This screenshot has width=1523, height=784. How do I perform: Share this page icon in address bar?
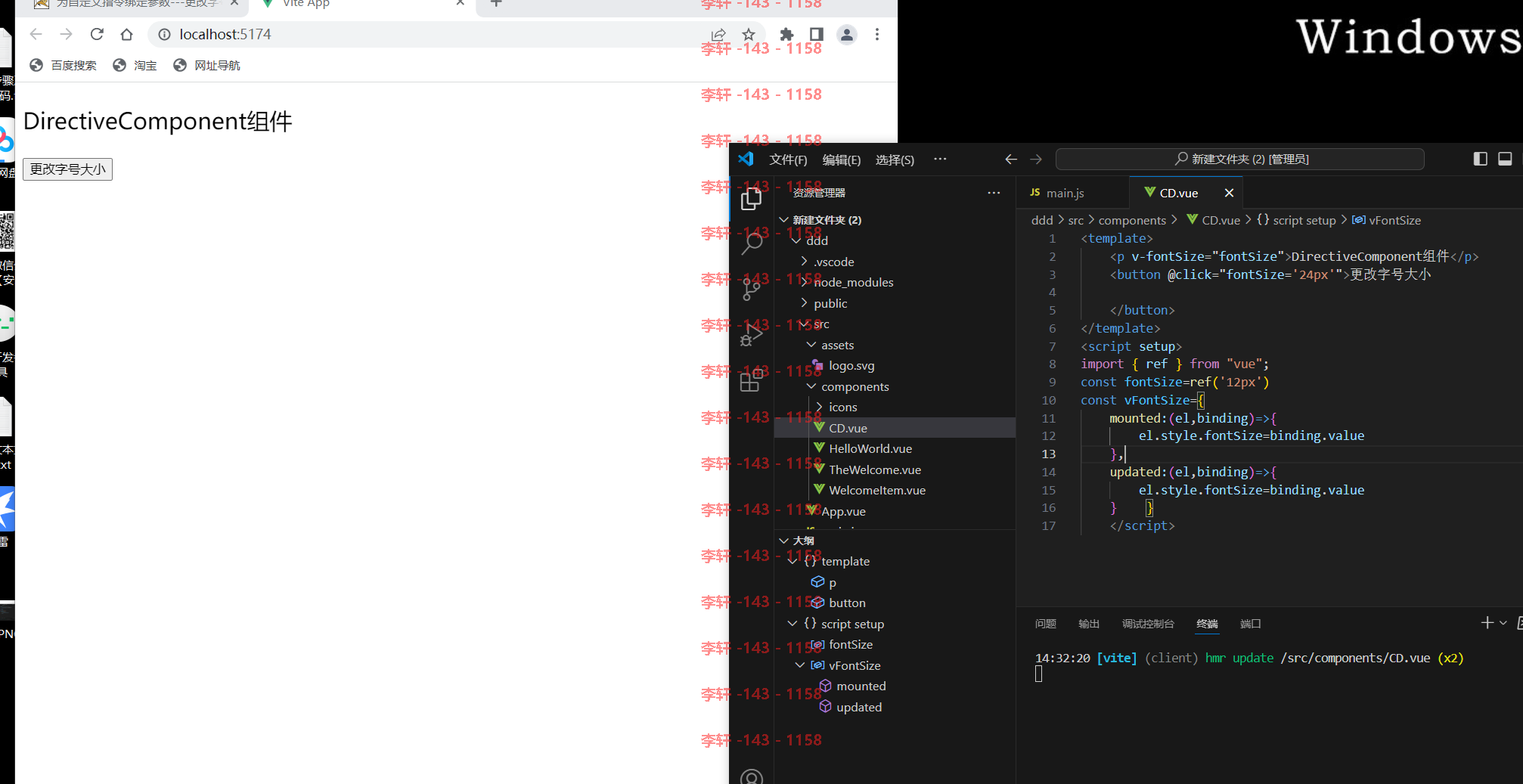718,34
